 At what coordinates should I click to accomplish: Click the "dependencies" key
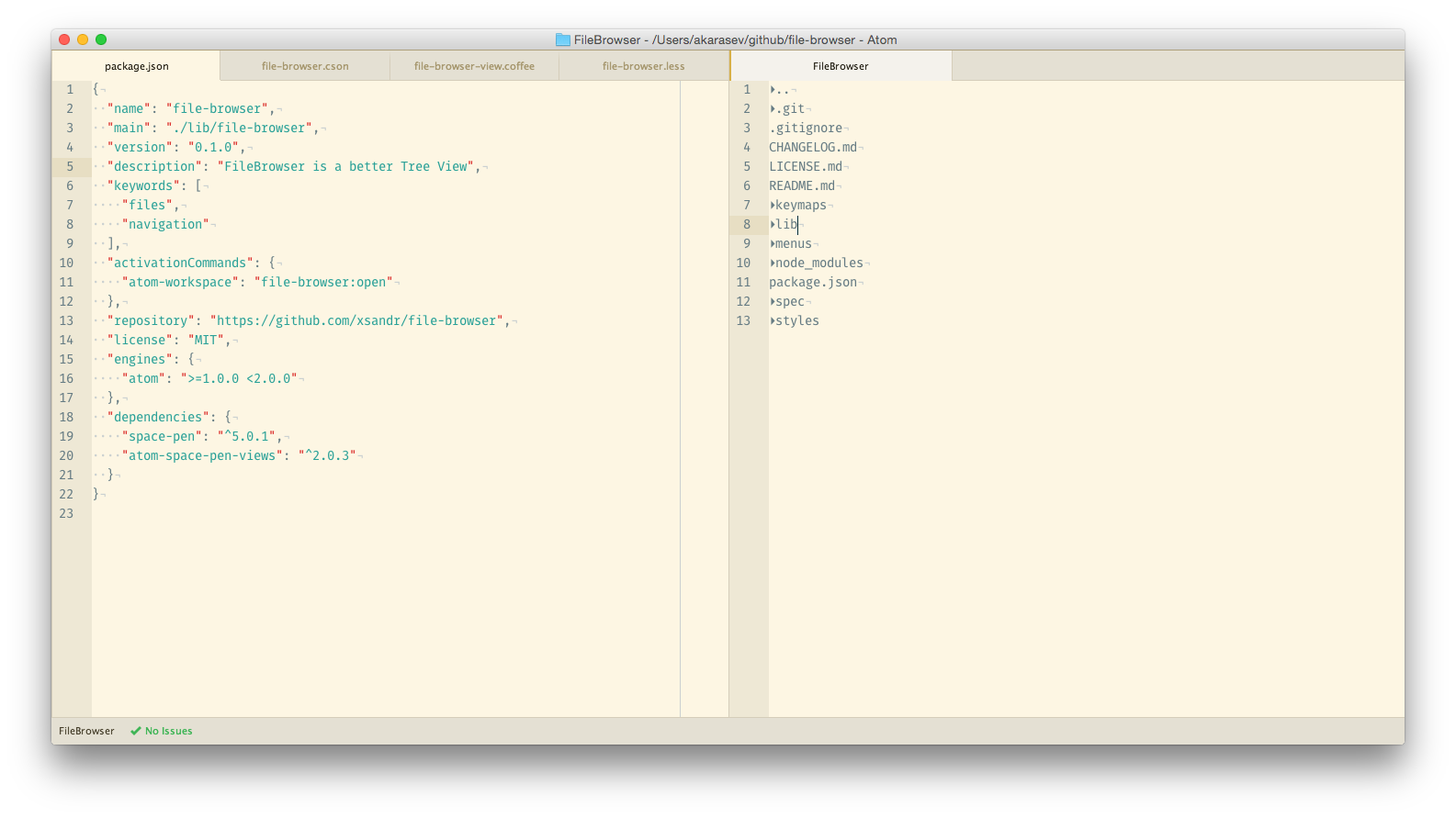pyautogui.click(x=158, y=417)
